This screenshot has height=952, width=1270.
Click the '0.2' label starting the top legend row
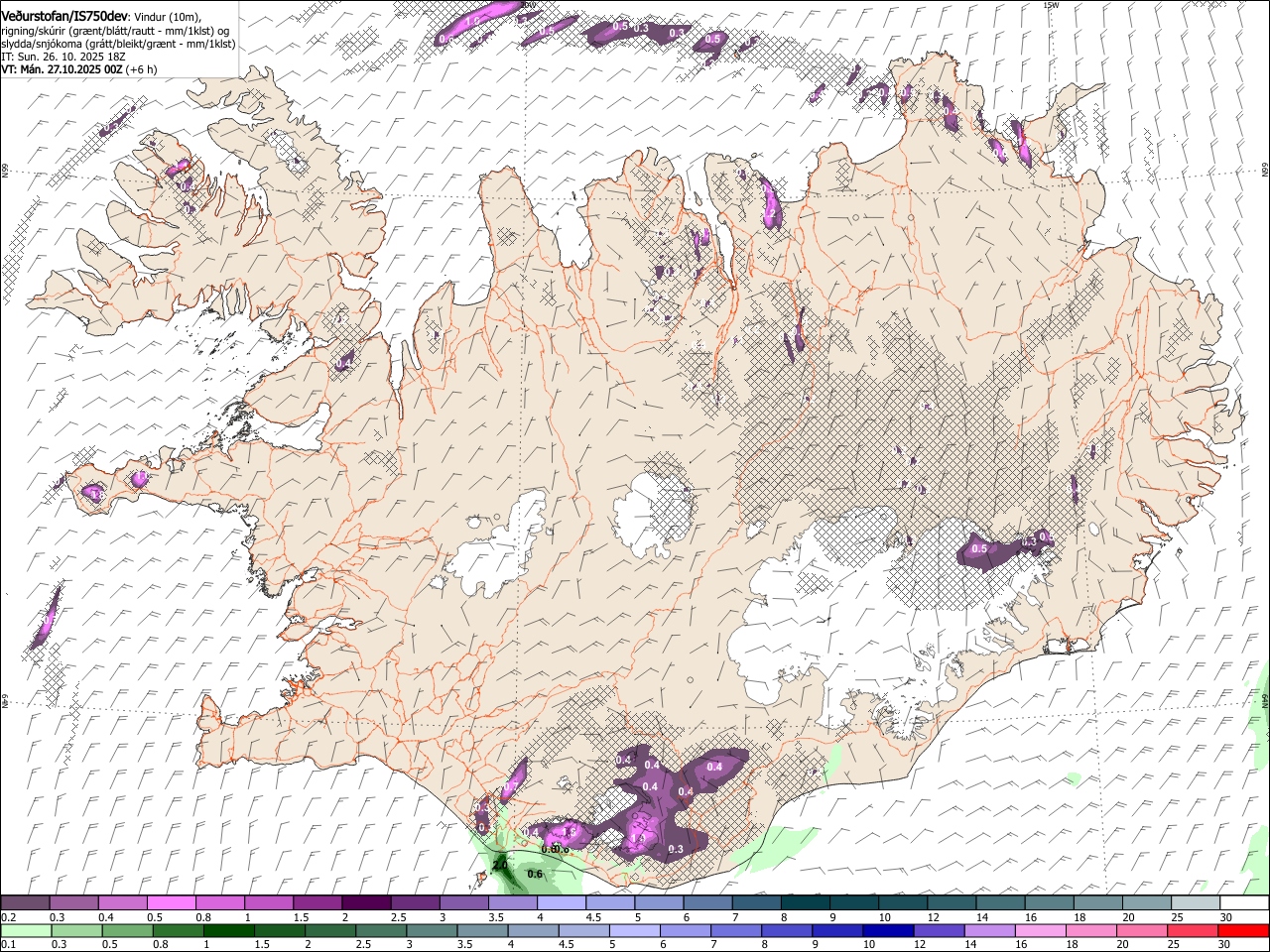tap(9, 917)
